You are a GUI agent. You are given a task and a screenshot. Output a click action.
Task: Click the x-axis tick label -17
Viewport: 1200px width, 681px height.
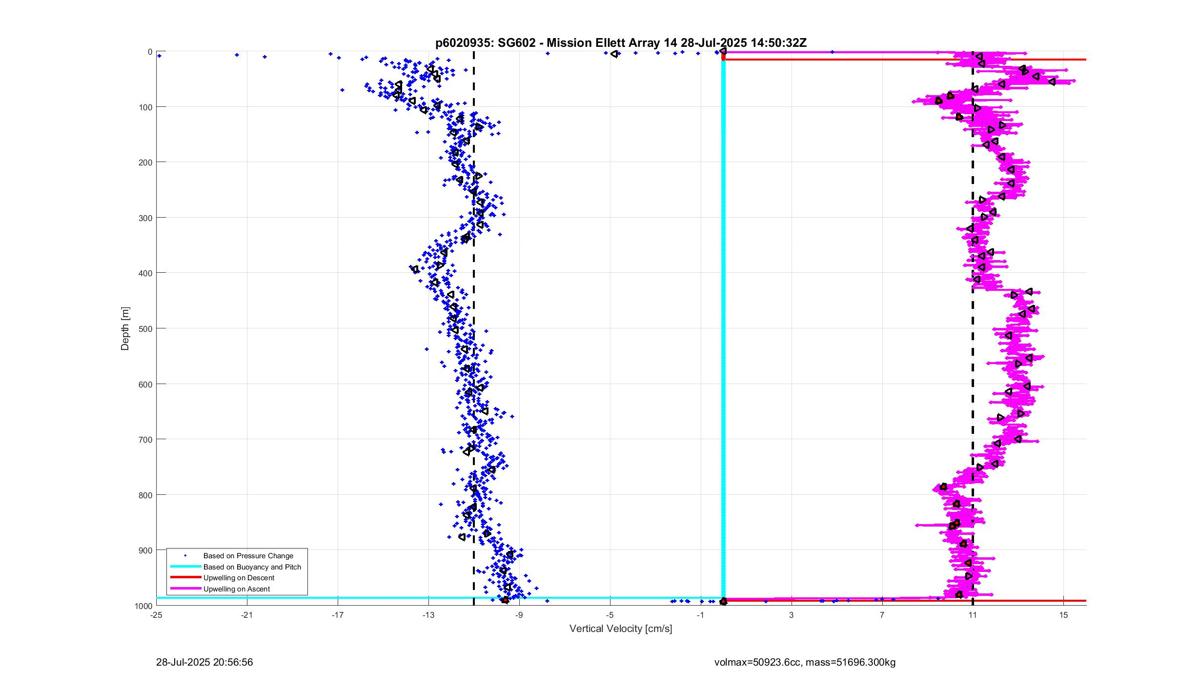pos(338,615)
